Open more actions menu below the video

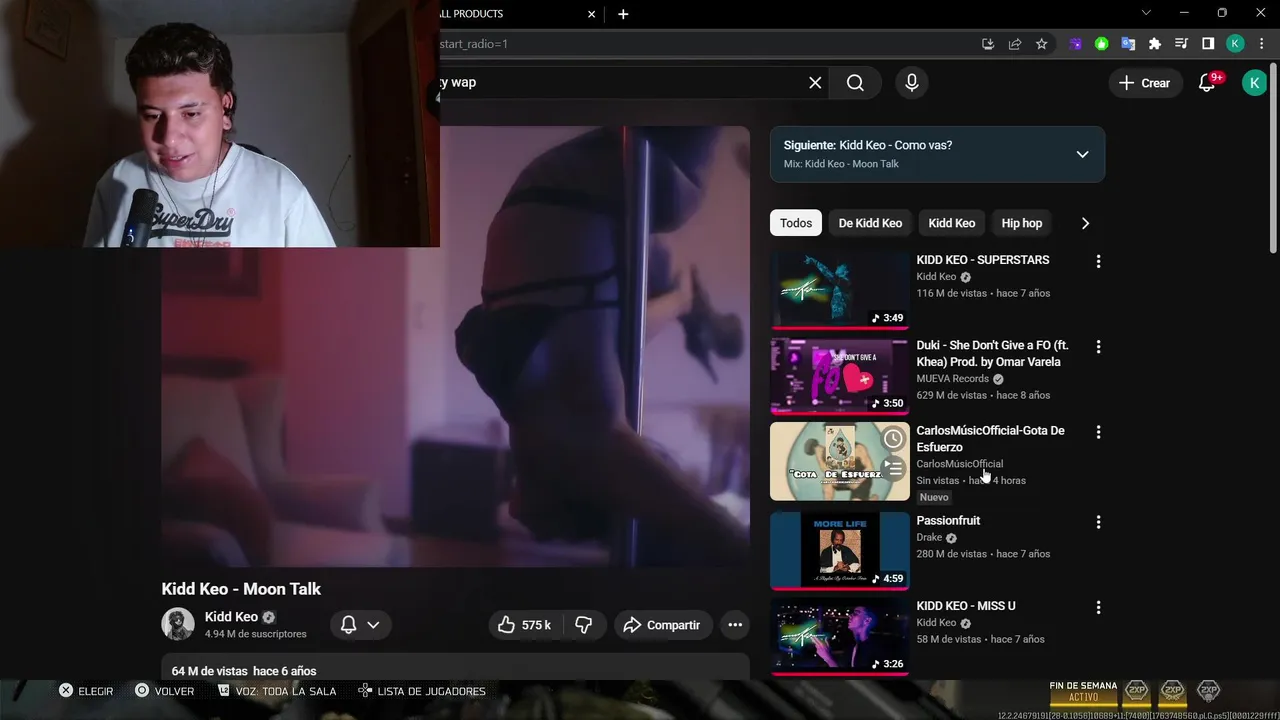pyautogui.click(x=735, y=625)
